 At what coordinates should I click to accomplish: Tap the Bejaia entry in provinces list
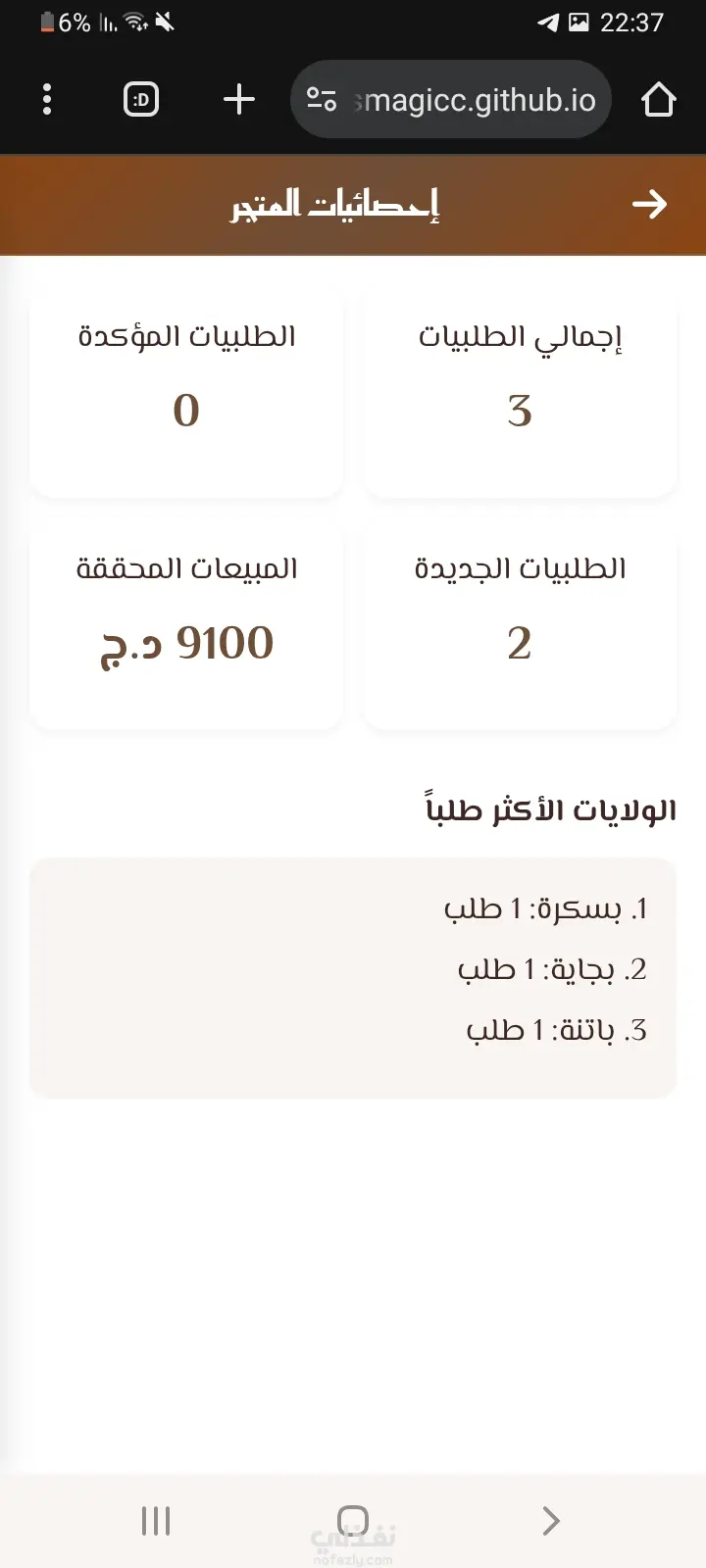[x=552, y=969]
